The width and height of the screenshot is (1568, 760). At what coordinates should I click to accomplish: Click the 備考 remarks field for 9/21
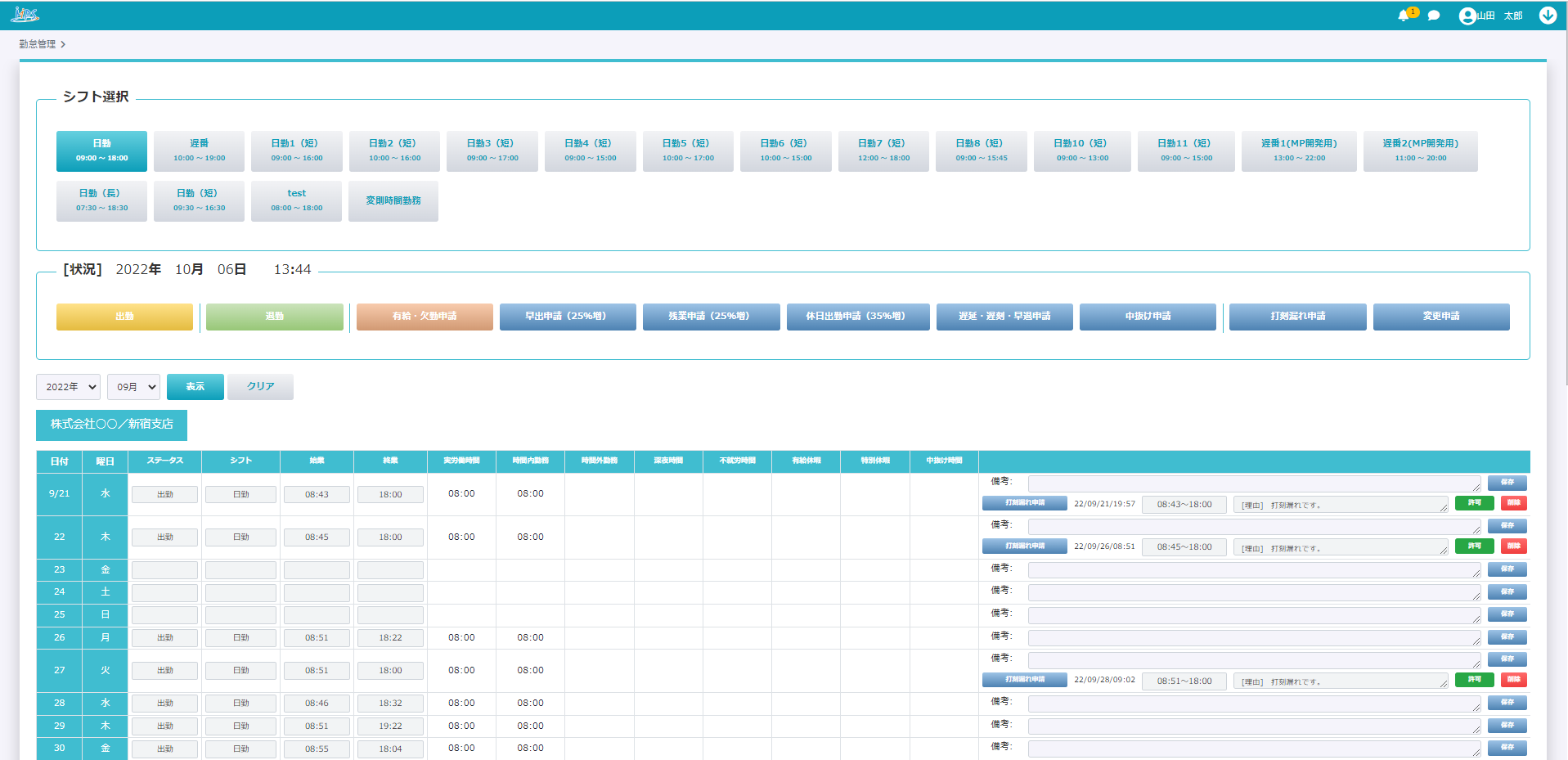(1253, 483)
